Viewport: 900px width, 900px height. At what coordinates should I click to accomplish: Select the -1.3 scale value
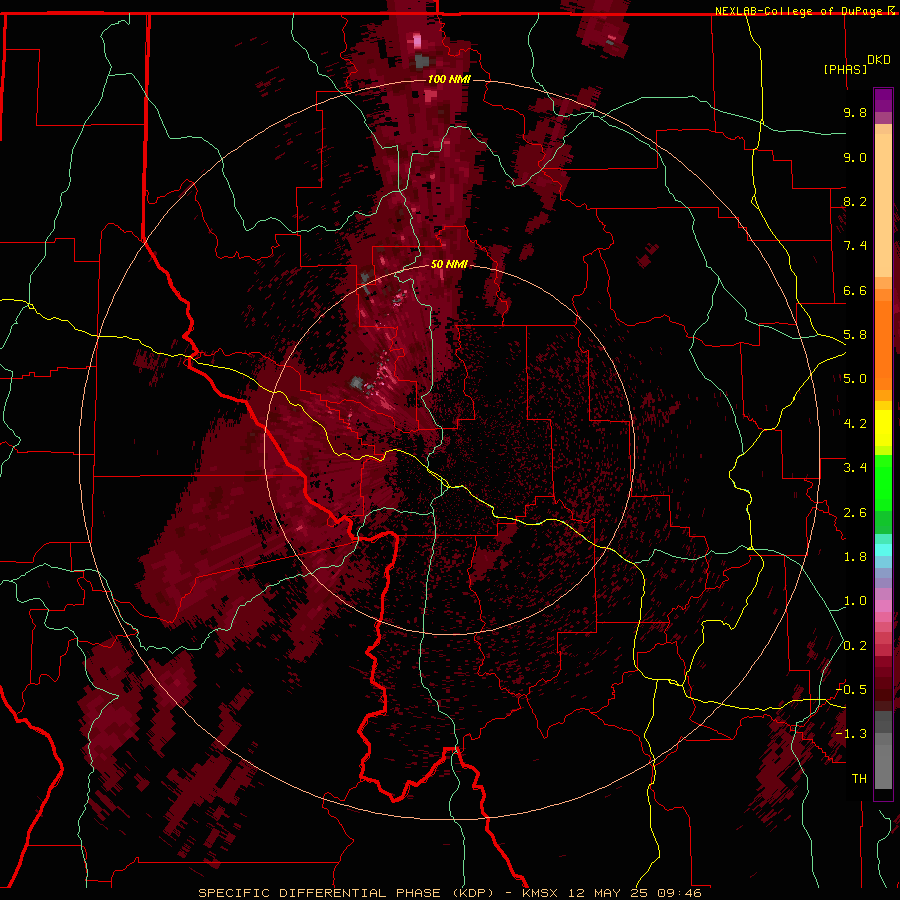coord(852,734)
